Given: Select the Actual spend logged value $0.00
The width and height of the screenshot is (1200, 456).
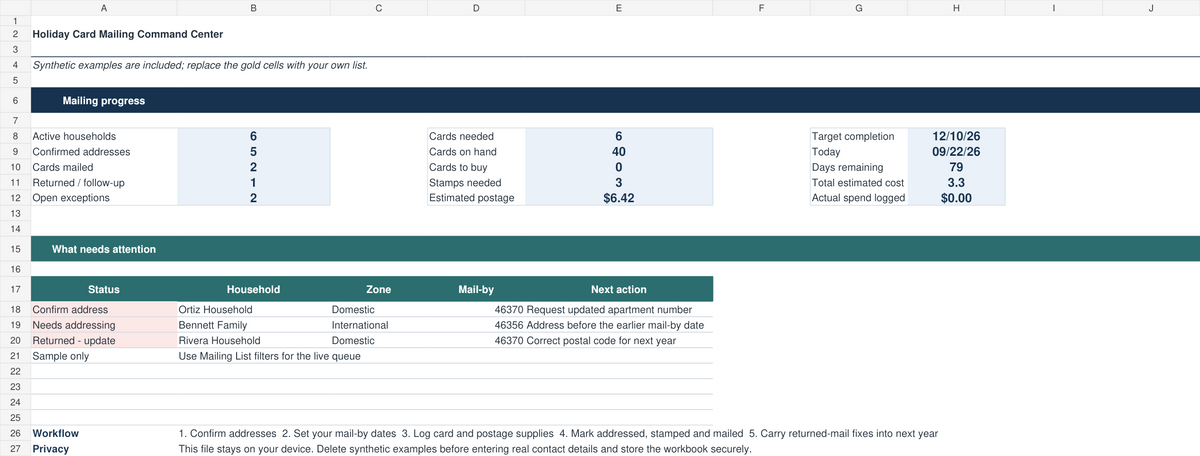Looking at the screenshot, I should point(956,198).
